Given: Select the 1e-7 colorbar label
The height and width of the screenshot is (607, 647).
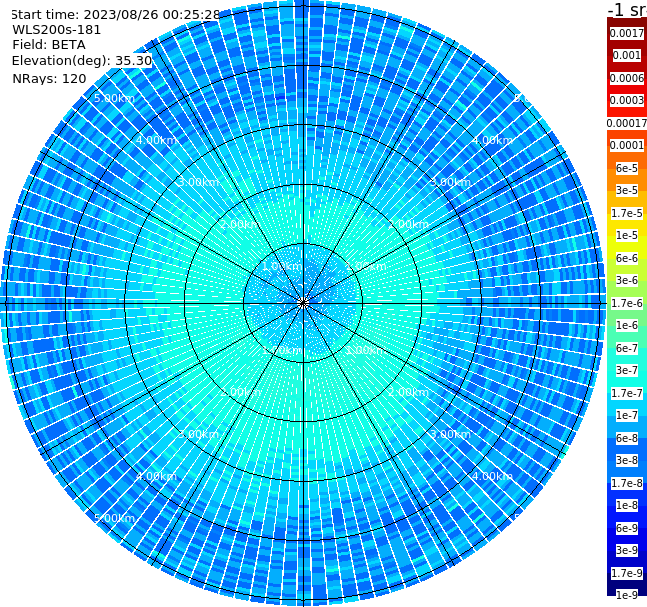Looking at the screenshot, I should pos(627,415).
